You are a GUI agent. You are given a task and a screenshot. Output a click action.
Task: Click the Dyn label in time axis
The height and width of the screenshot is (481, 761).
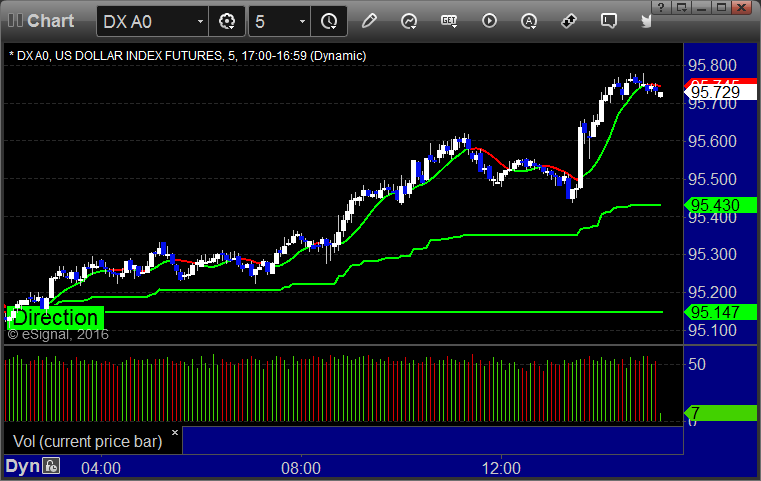tap(22, 466)
